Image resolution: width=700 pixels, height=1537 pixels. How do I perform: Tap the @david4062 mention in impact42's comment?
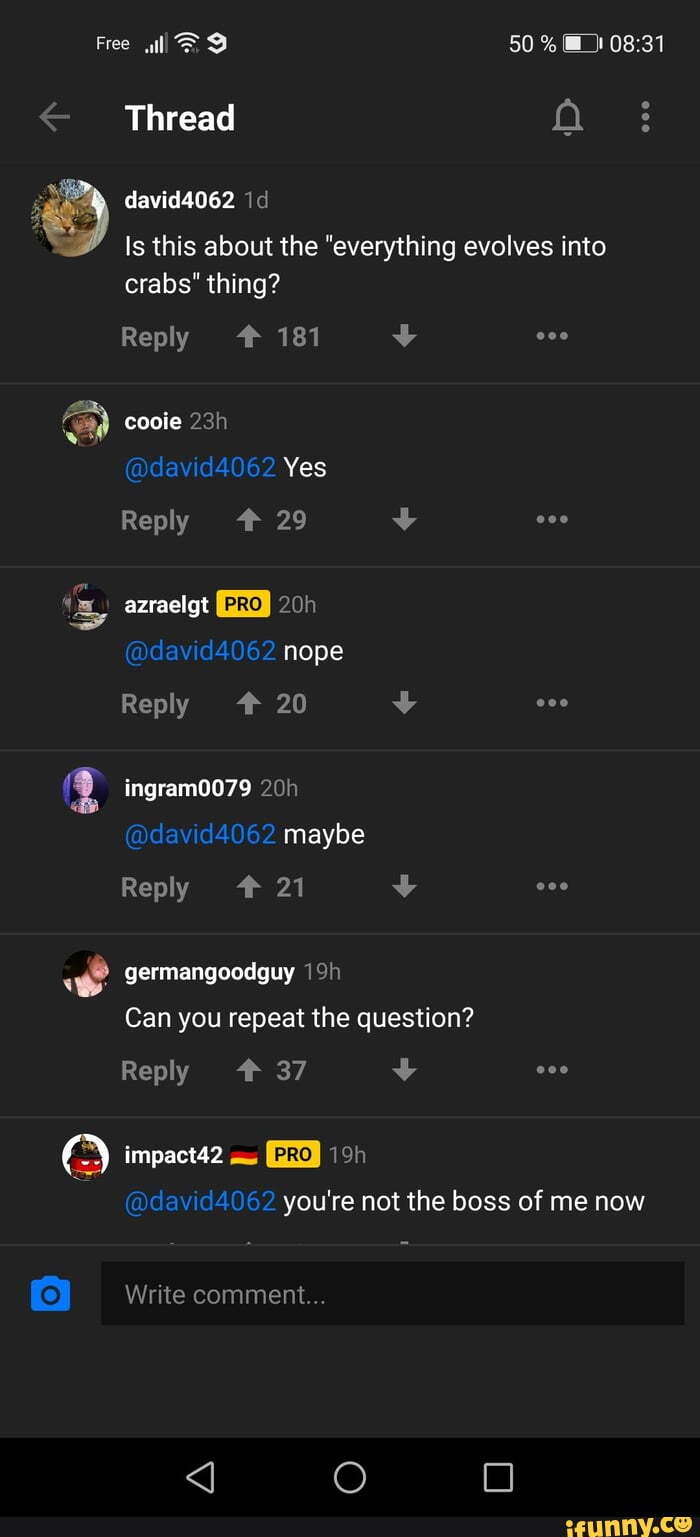pos(200,1201)
